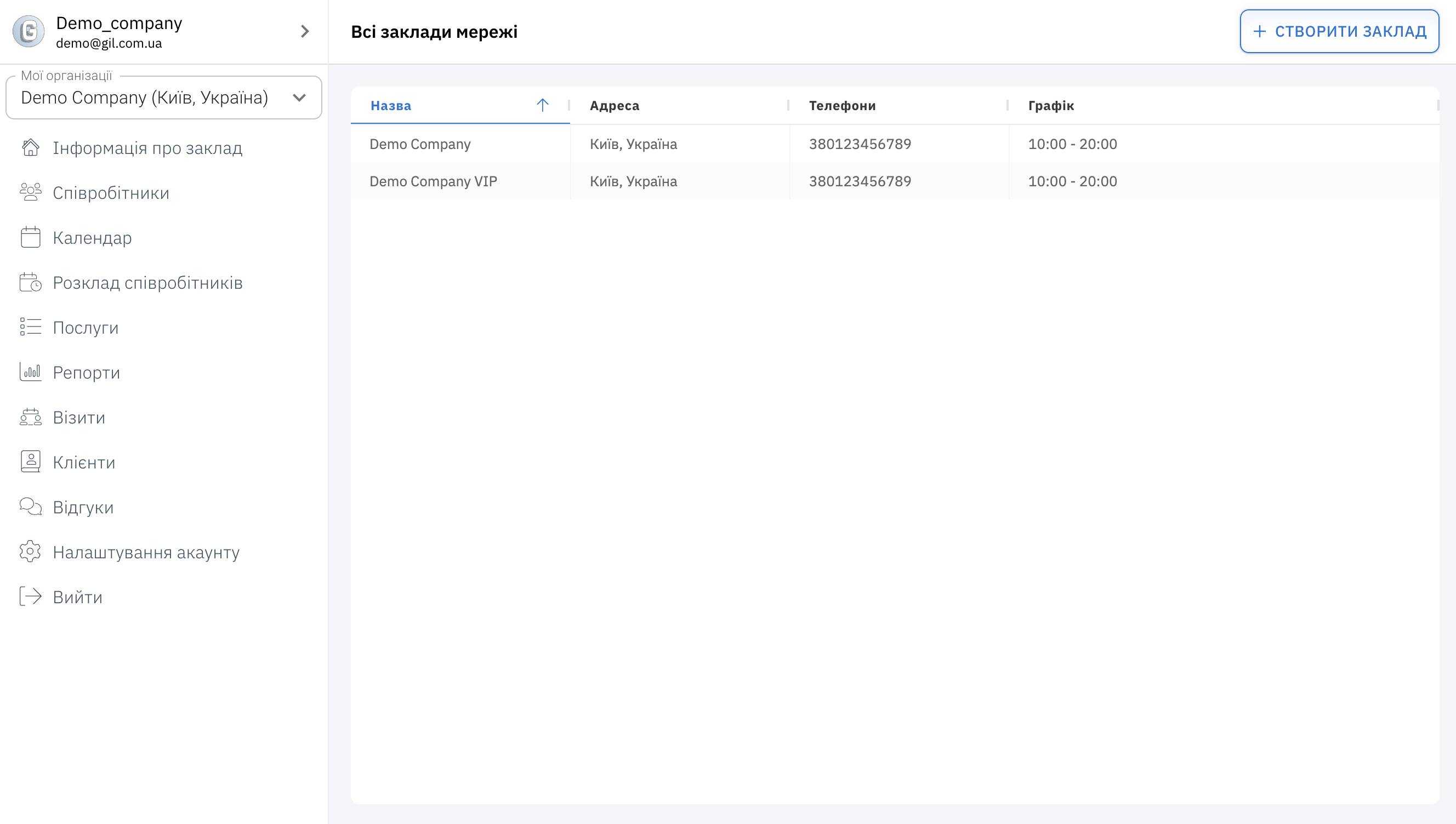Click the contact card icon for Клієнти

(x=31, y=462)
